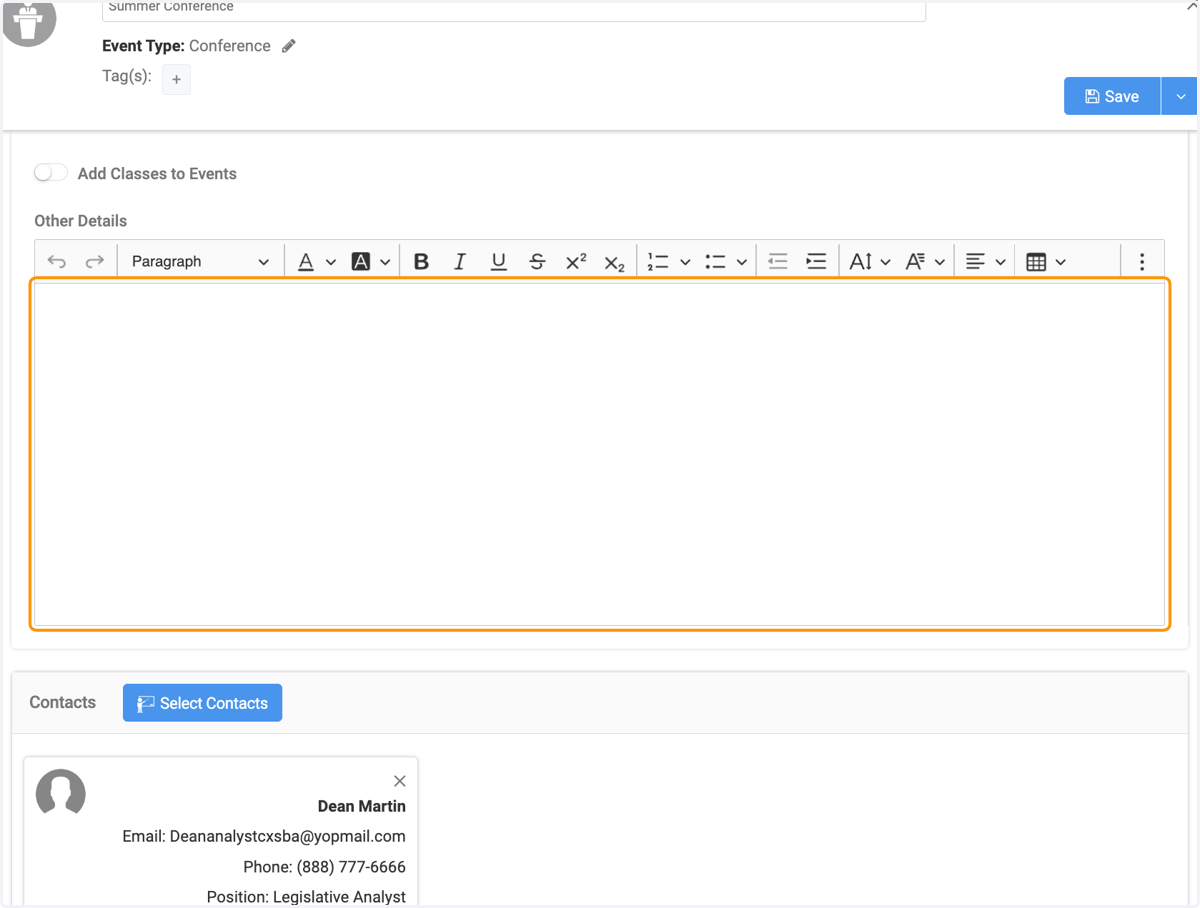Click the event podium avatar icon

(x=29, y=20)
